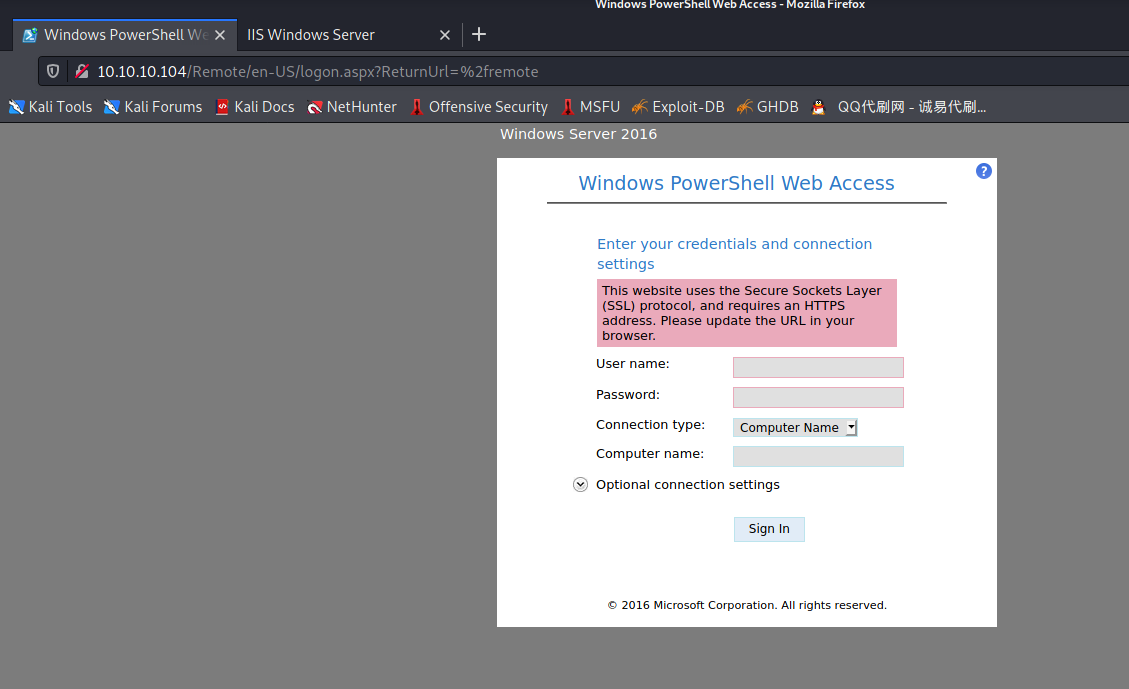This screenshot has height=689, width=1129.
Task: Open the GHDB bookmark
Action: [768, 107]
